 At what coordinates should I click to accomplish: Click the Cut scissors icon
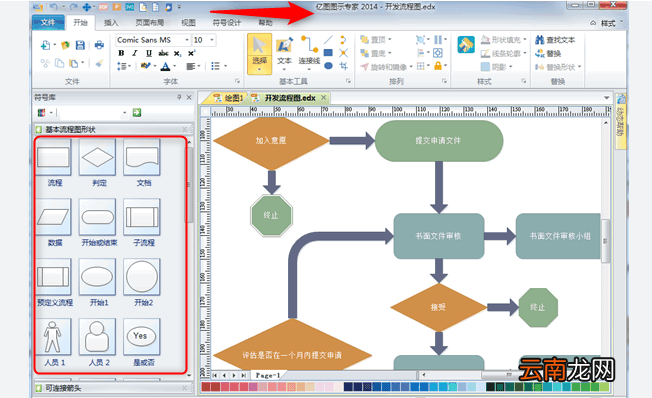[x=45, y=63]
